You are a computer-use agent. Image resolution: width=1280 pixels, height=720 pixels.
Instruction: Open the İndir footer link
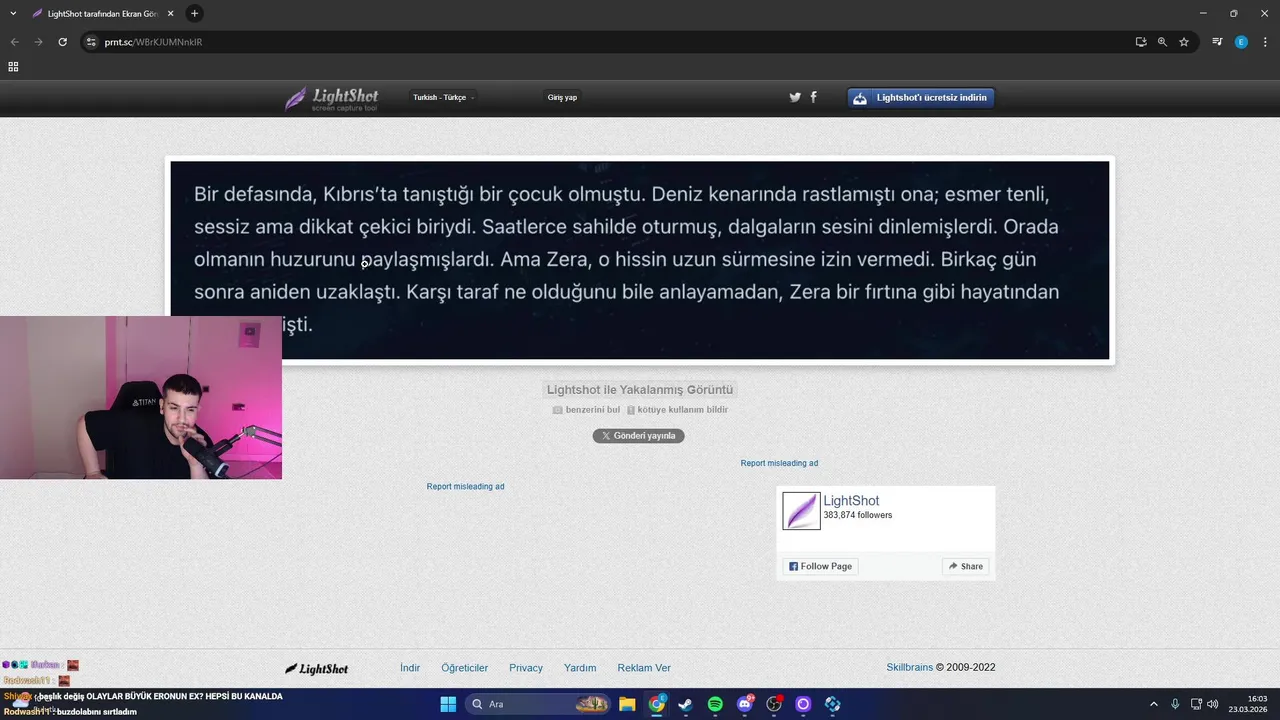click(x=410, y=668)
